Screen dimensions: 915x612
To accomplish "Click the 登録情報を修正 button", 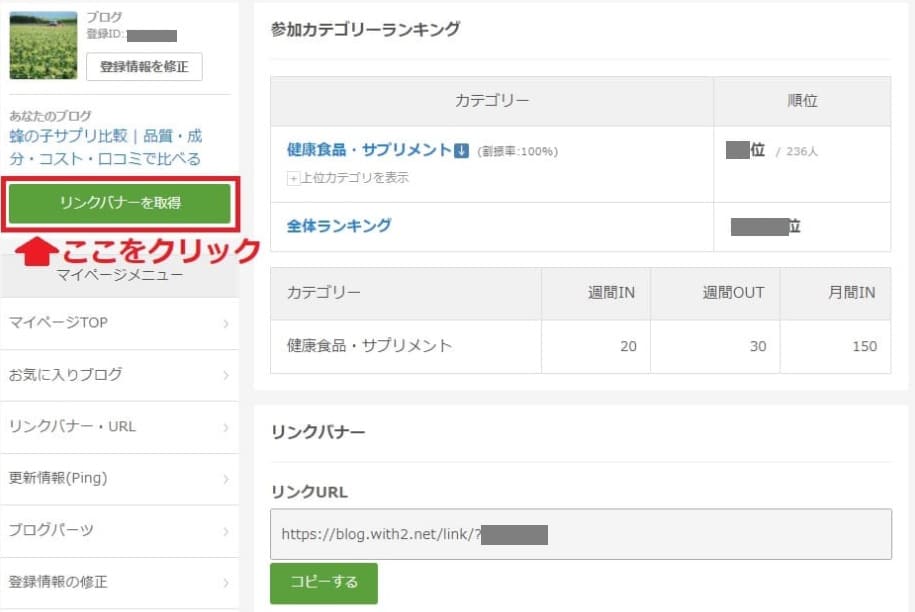I will [144, 67].
